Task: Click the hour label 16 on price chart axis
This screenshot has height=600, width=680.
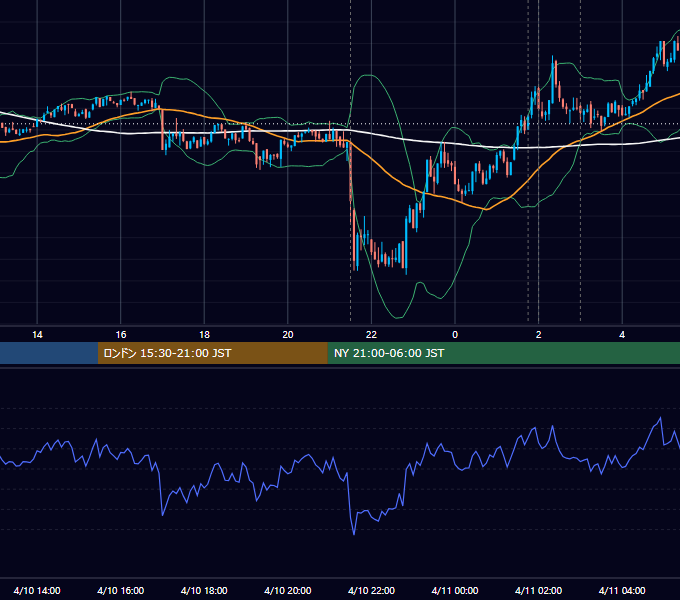Action: [121, 335]
